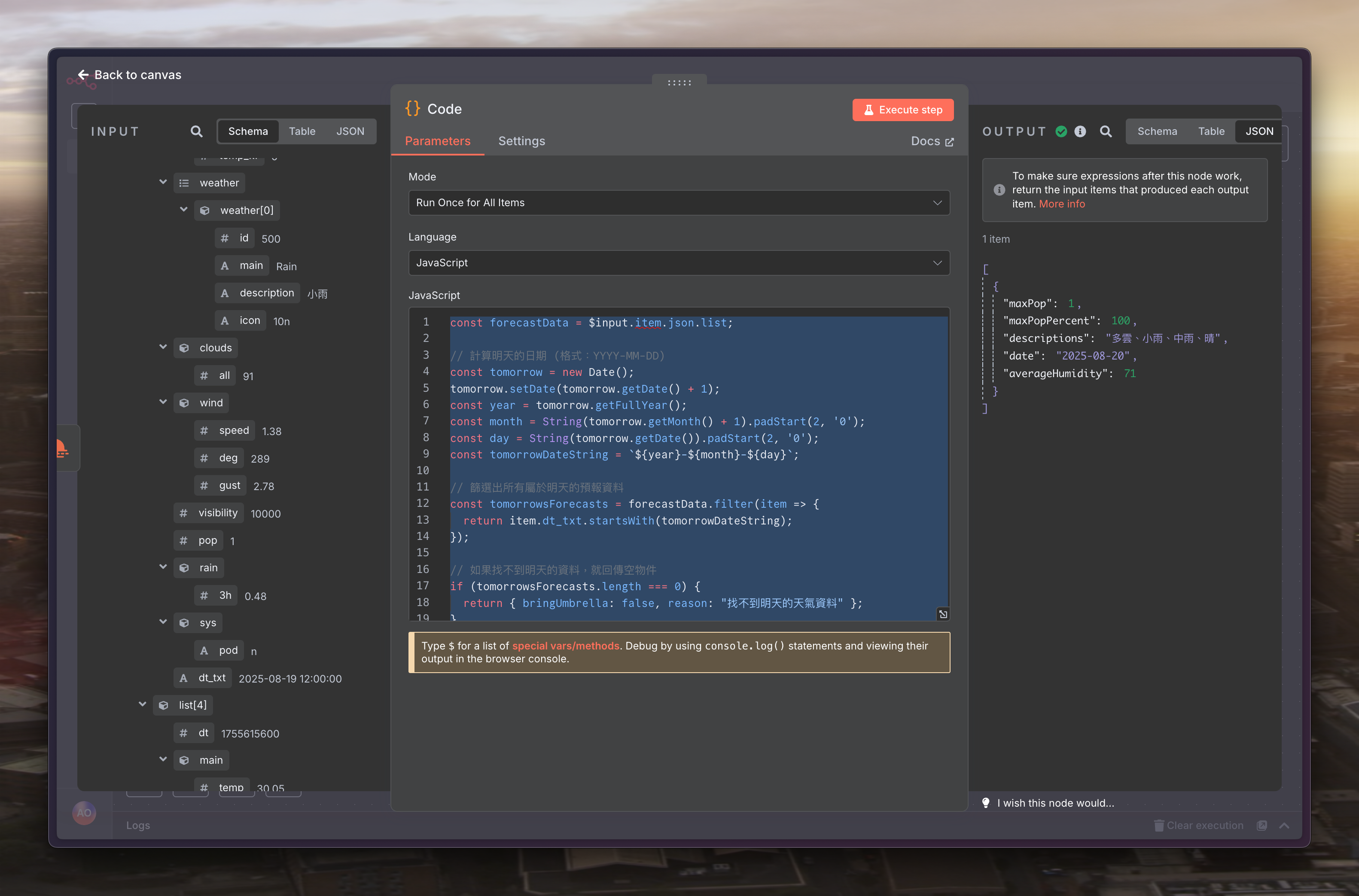Click the input panel search icon
This screenshot has height=896, width=1359.
(197, 131)
